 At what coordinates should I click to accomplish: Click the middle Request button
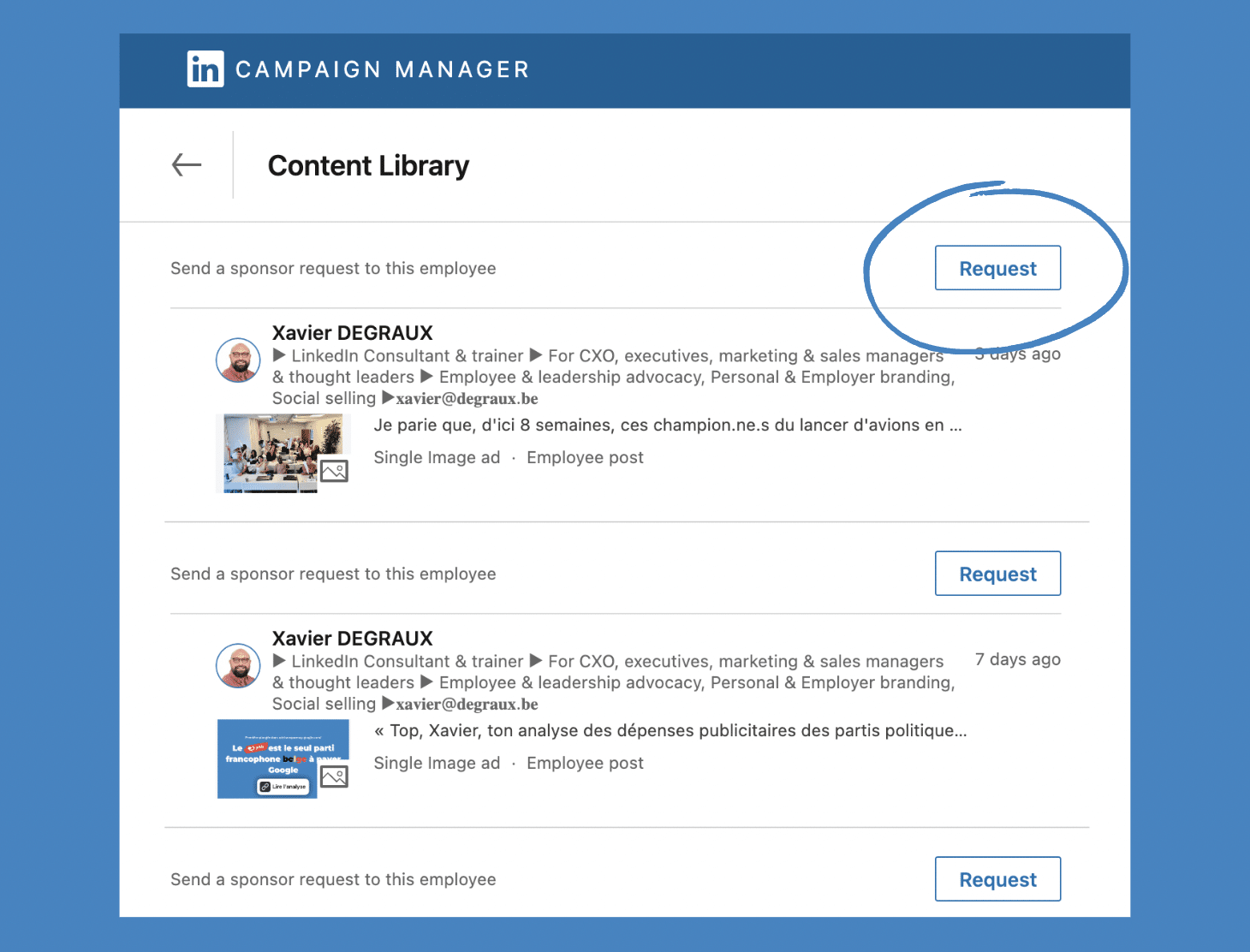pos(997,574)
